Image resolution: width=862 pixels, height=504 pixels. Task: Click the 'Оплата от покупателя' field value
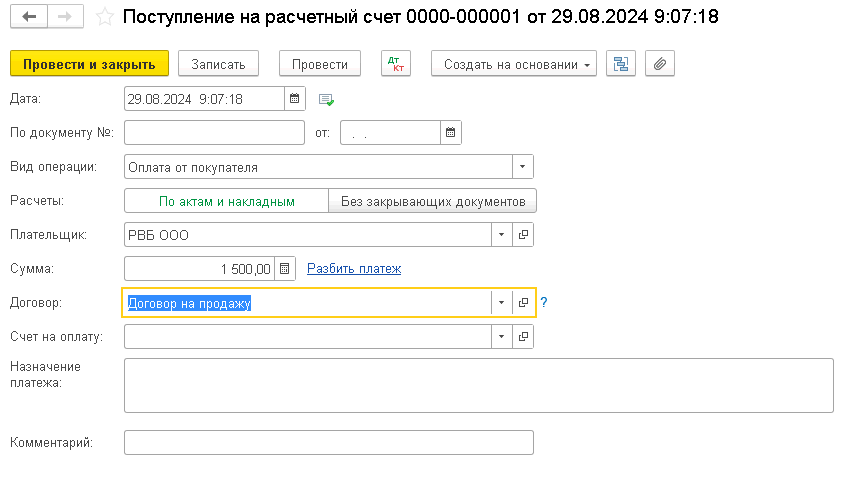[x=318, y=167]
